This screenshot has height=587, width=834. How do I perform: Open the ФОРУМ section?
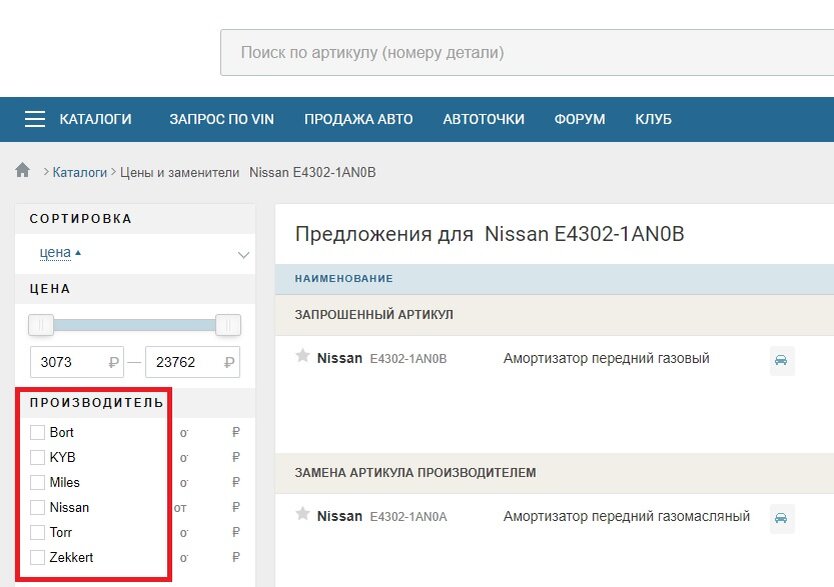580,119
